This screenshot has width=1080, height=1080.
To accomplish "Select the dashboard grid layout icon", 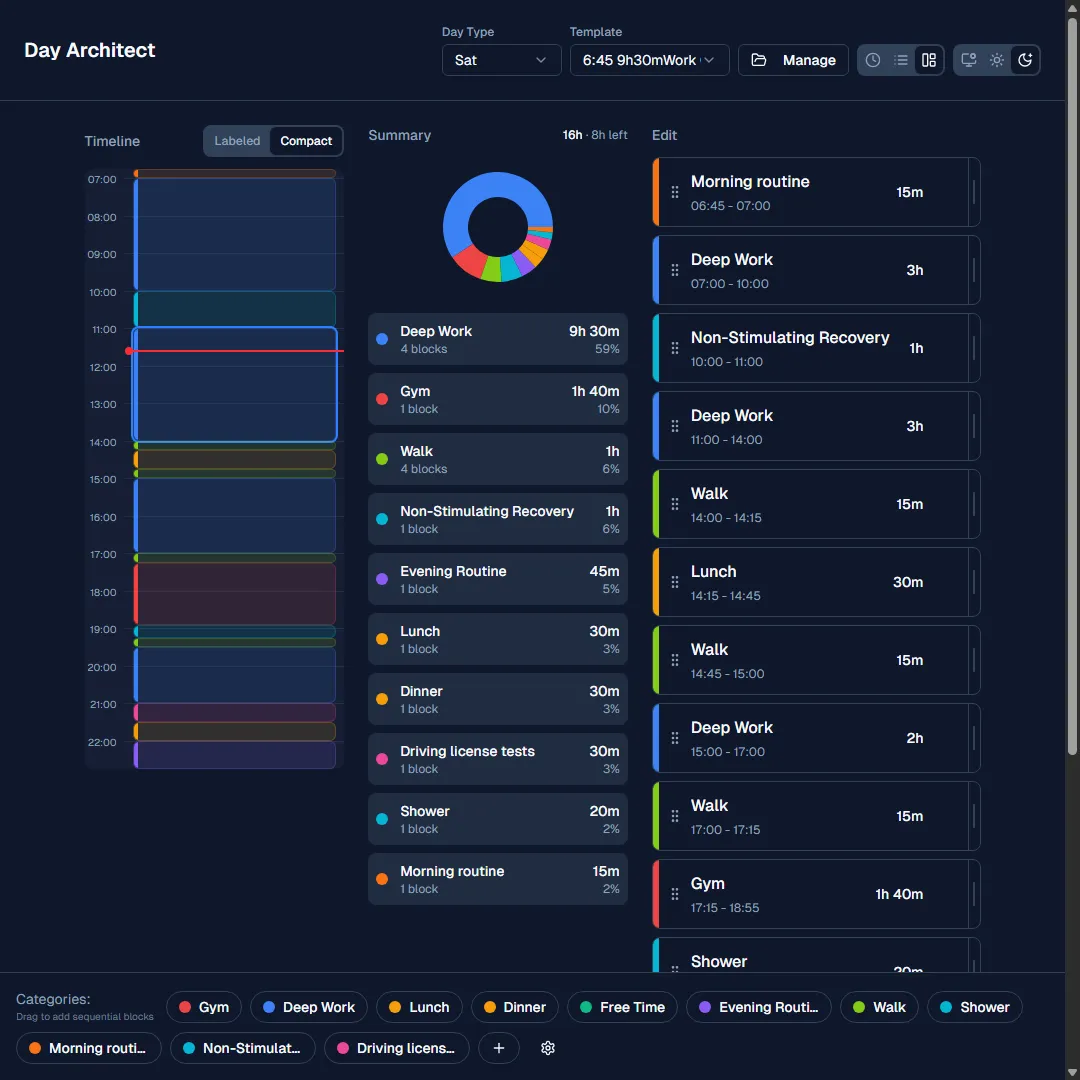I will pos(929,60).
